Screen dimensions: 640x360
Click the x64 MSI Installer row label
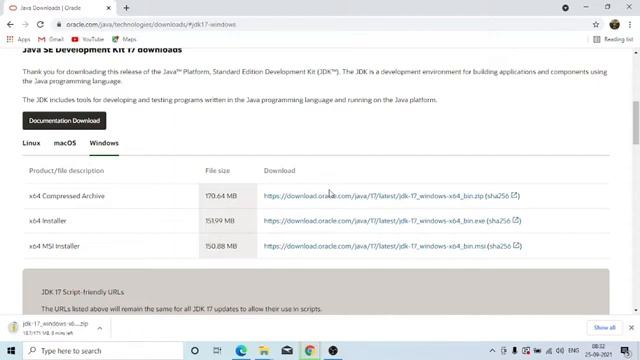point(54,246)
